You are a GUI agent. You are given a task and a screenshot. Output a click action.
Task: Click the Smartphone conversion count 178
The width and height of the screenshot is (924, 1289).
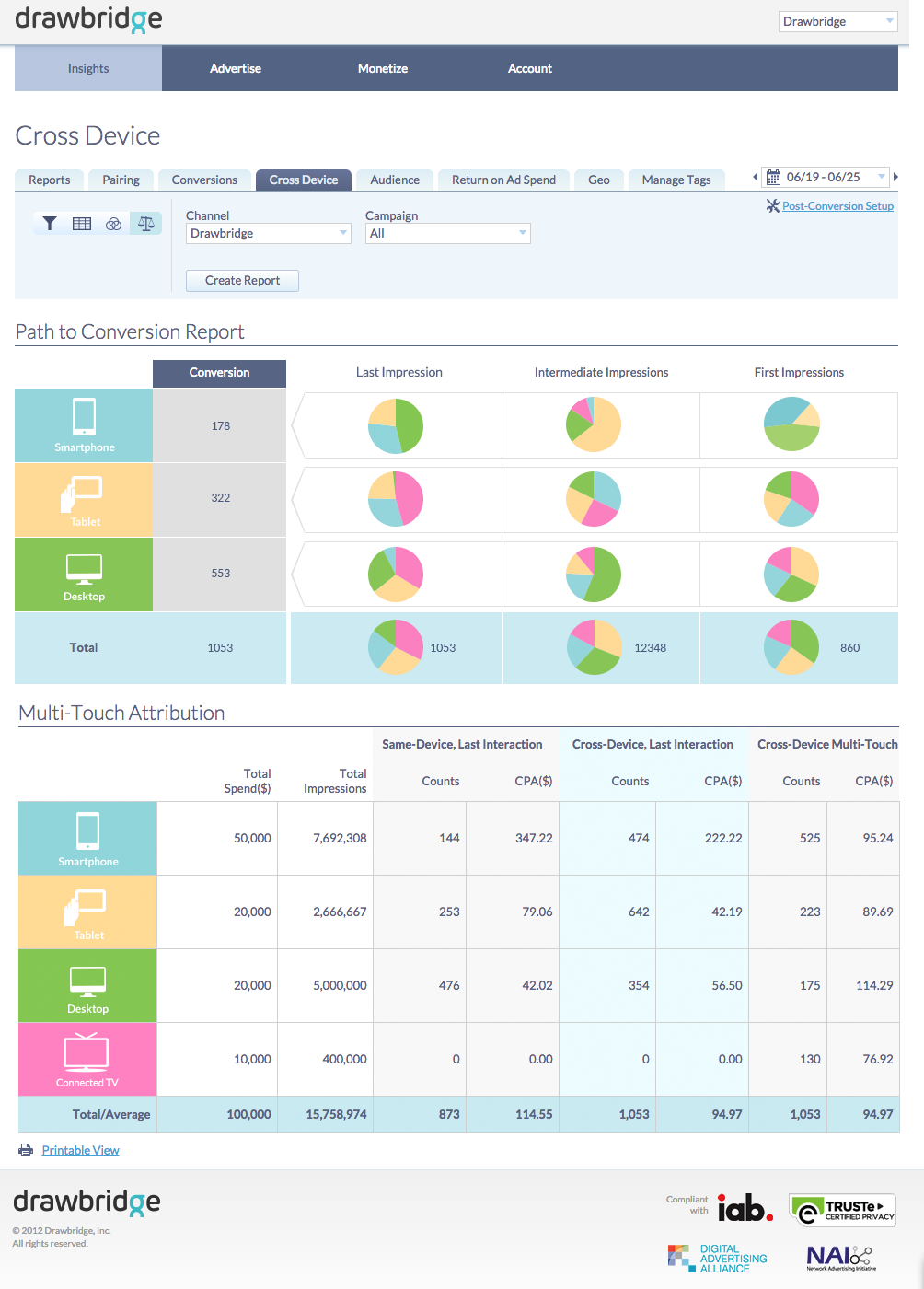pyautogui.click(x=221, y=426)
